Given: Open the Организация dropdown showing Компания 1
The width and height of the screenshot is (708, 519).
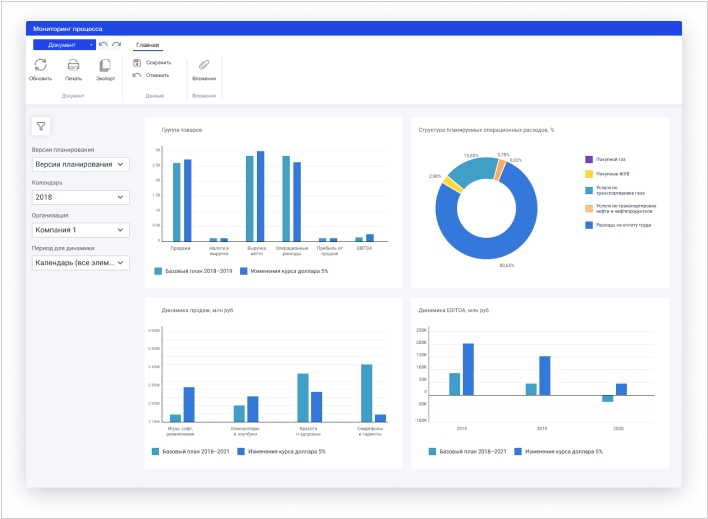Looking at the screenshot, I should click(x=80, y=230).
